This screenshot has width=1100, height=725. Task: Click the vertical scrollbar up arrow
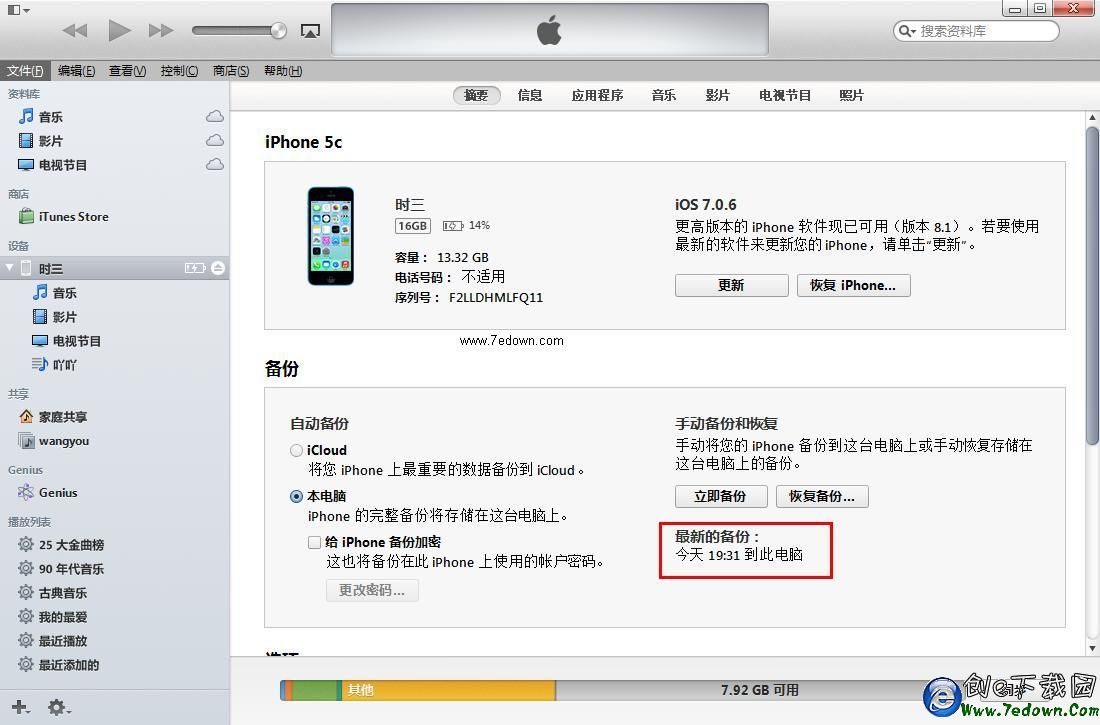[x=1092, y=117]
